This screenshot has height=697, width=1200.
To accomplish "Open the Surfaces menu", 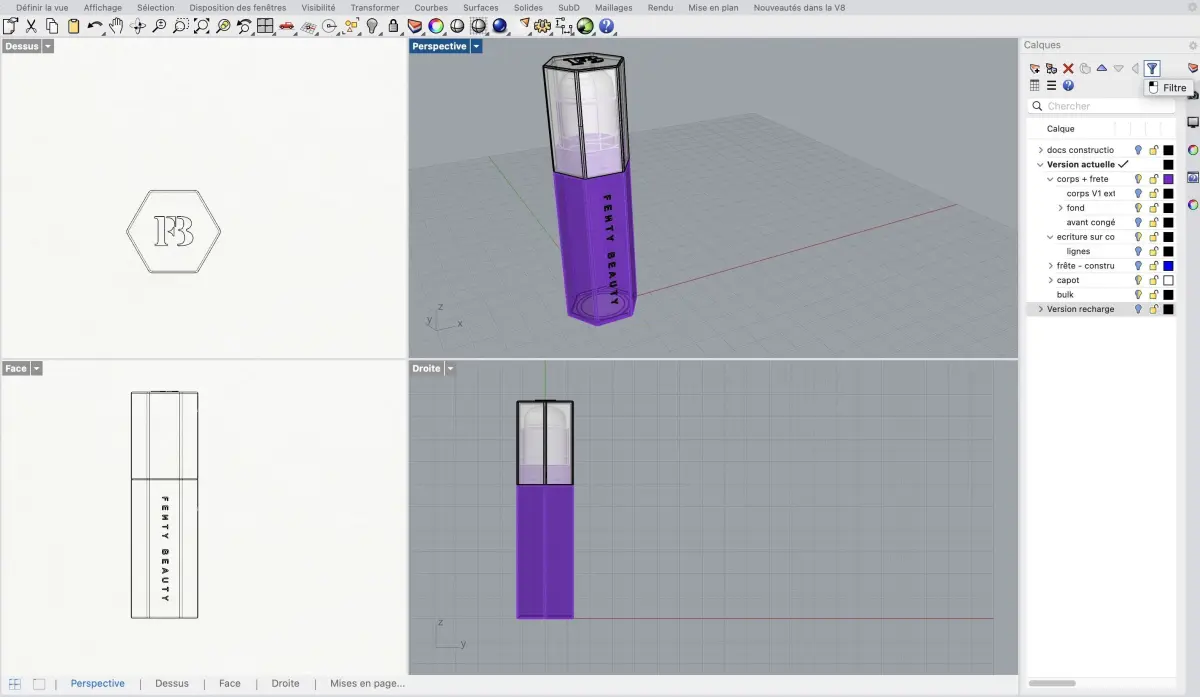I will [x=481, y=7].
